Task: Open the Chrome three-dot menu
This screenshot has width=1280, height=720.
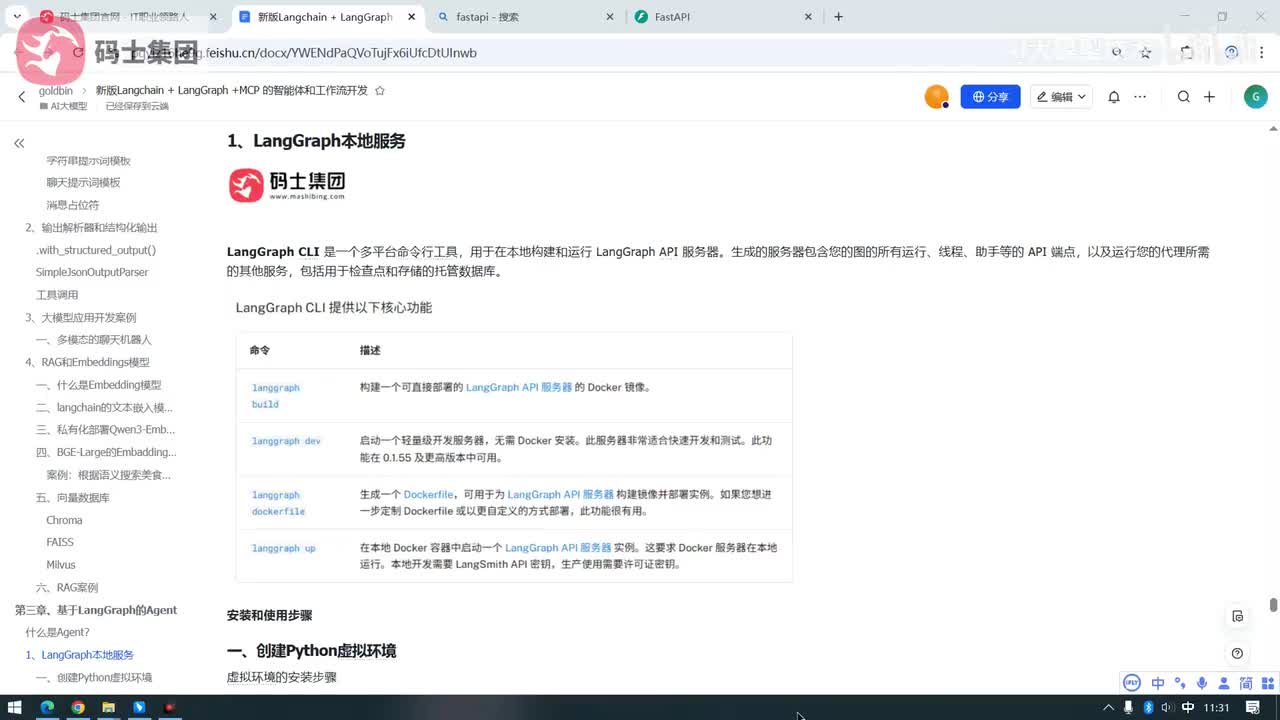Action: click(1262, 52)
